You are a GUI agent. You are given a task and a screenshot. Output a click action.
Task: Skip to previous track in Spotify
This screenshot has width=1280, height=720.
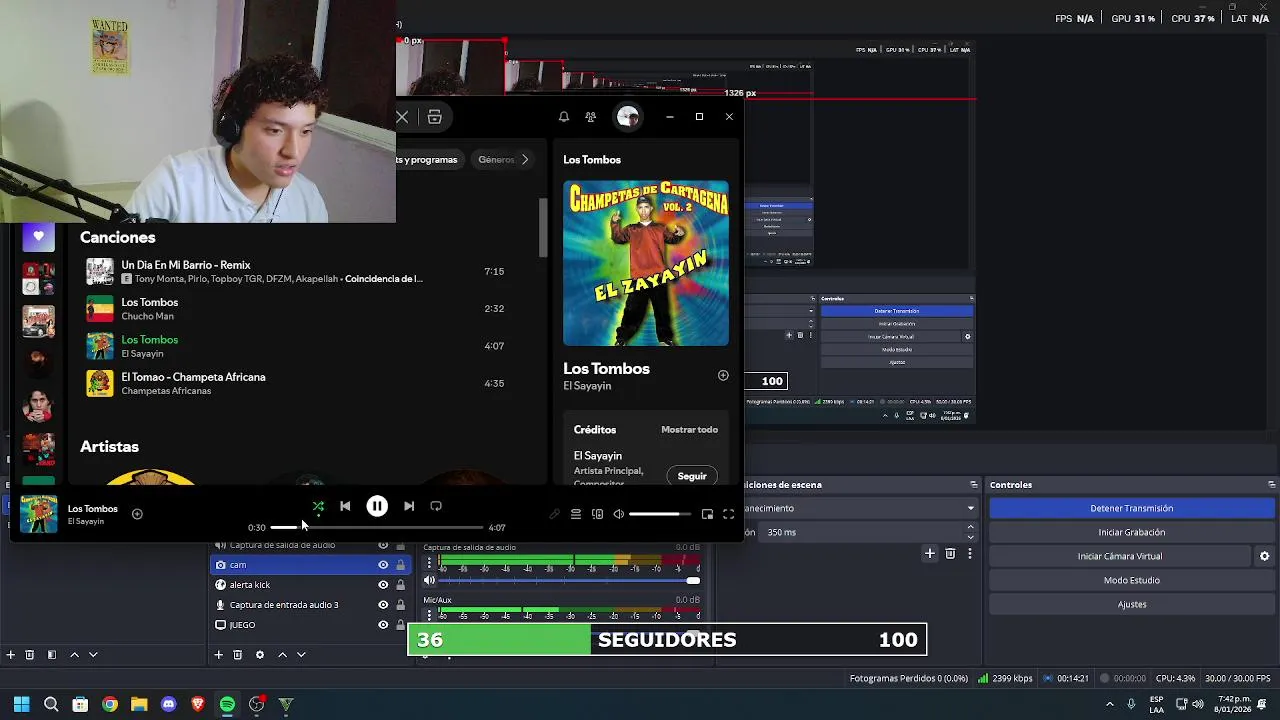pos(345,507)
